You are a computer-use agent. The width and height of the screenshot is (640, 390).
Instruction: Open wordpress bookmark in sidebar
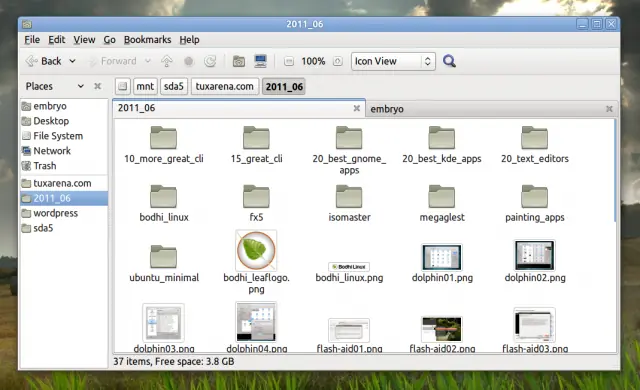pyautogui.click(x=64, y=213)
